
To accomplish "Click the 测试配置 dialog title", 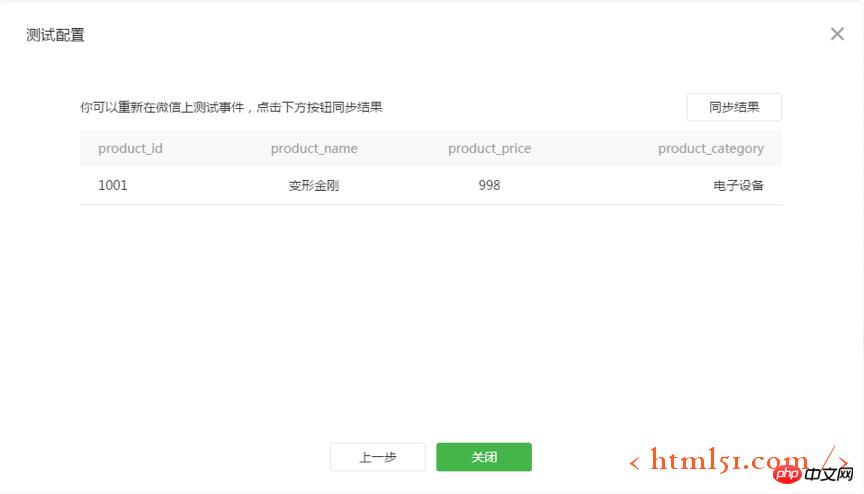I will coord(55,35).
